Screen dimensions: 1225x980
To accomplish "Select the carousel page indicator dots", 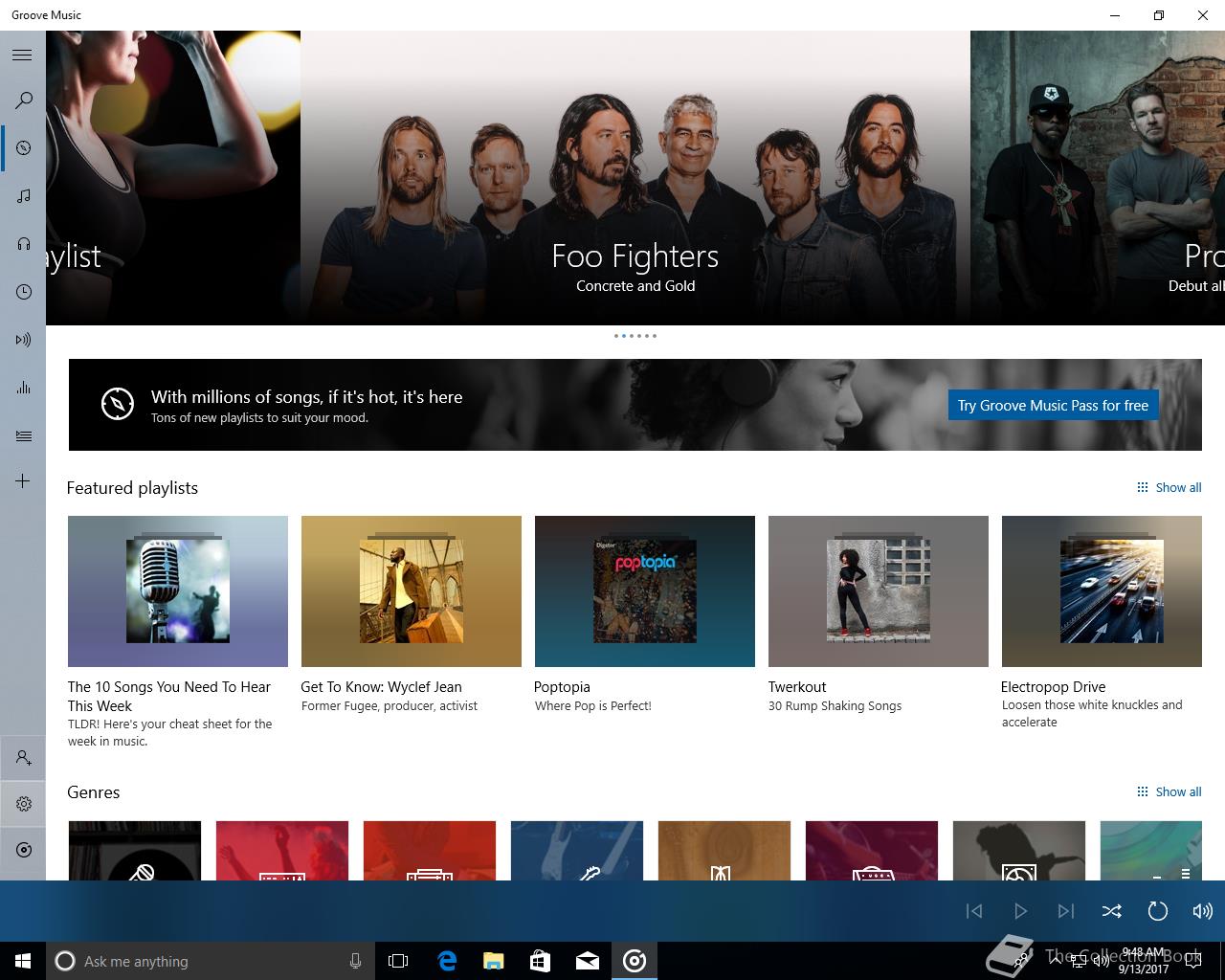I will point(635,336).
